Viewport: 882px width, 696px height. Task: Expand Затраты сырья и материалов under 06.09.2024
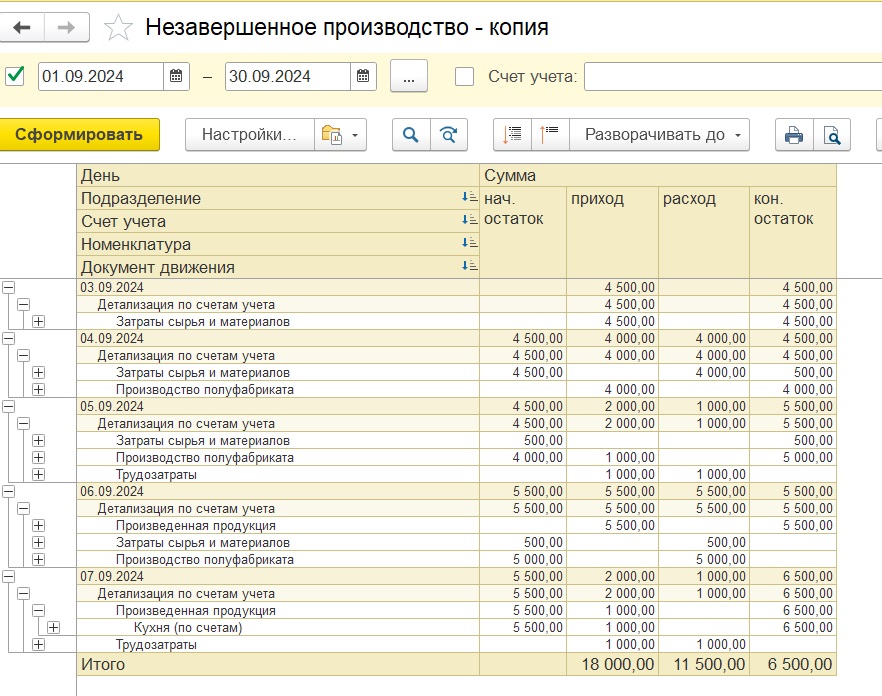tap(38, 542)
